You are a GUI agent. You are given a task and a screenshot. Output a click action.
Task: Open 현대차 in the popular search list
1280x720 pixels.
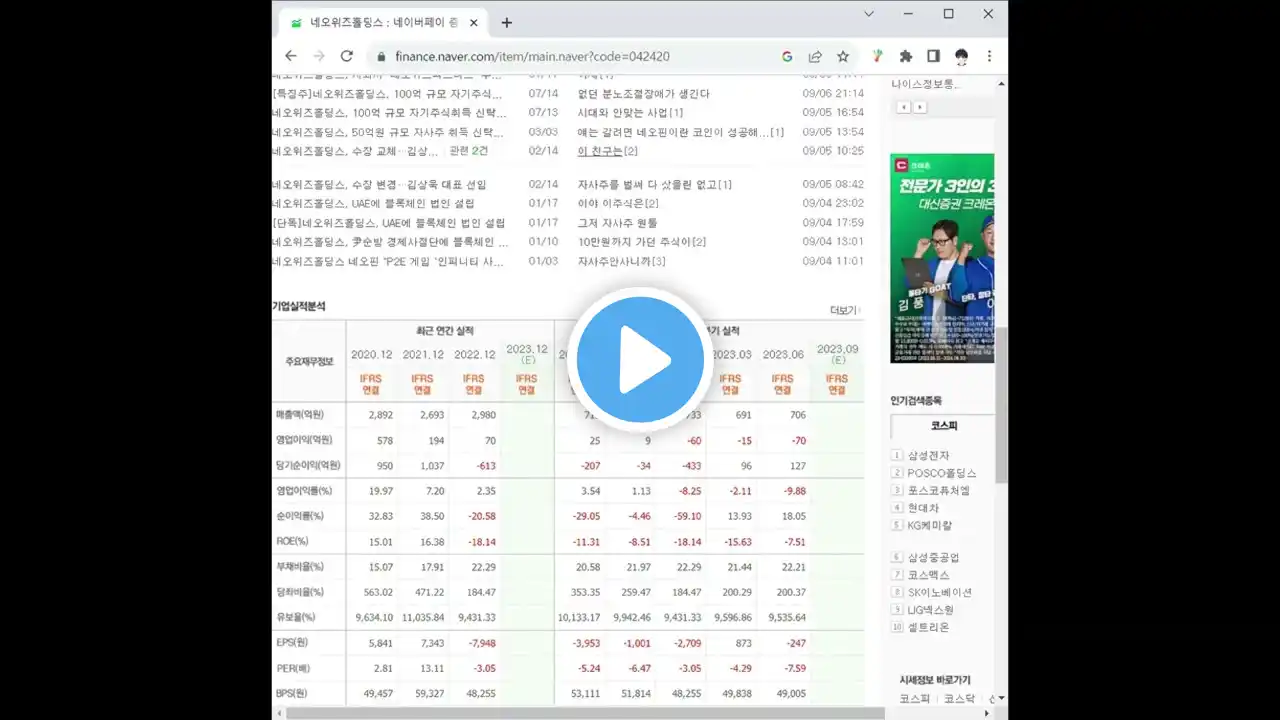click(923, 508)
